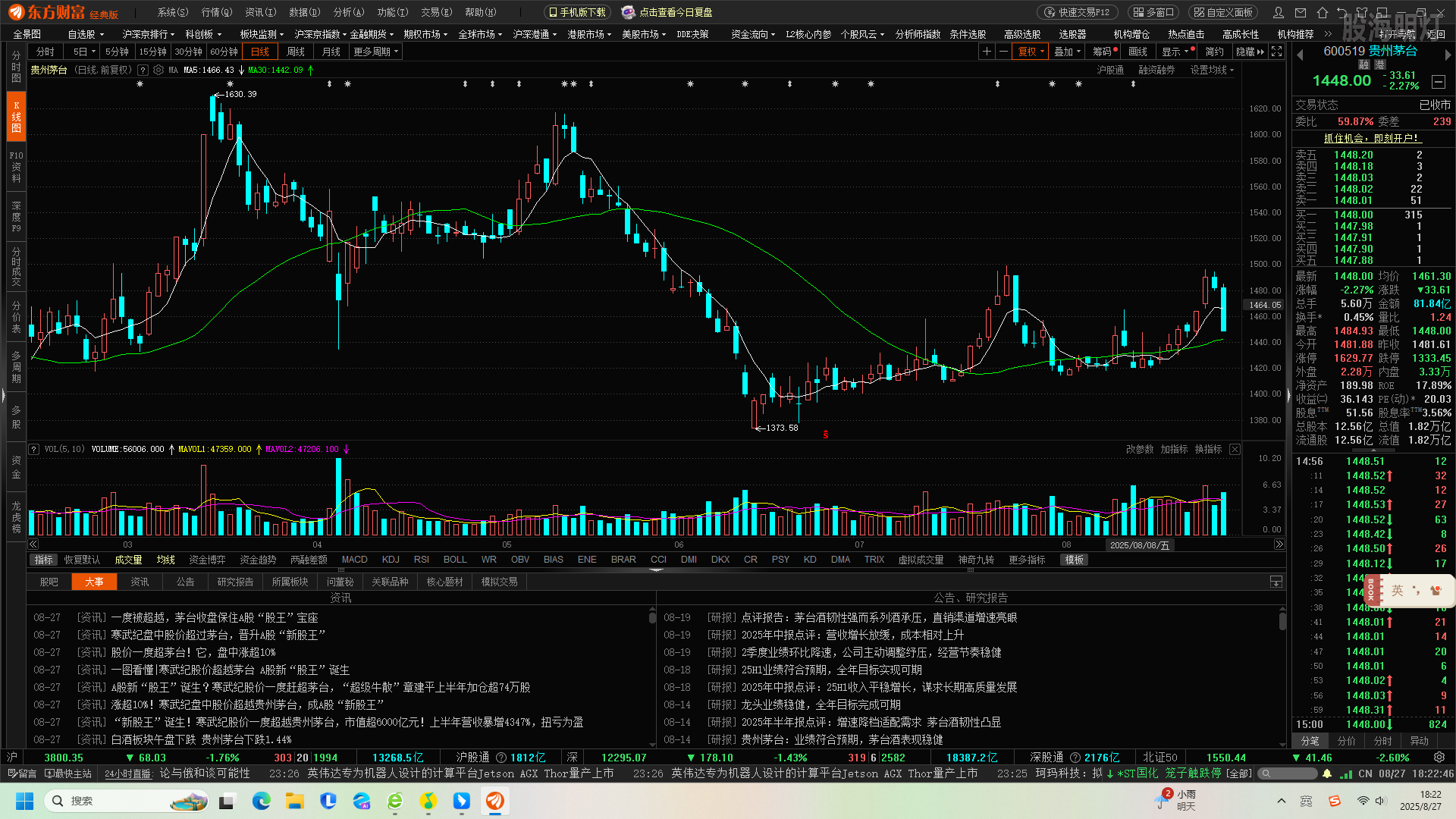Click 快速交易F12 button
This screenshot has width=1456, height=819.
[x=1077, y=12]
